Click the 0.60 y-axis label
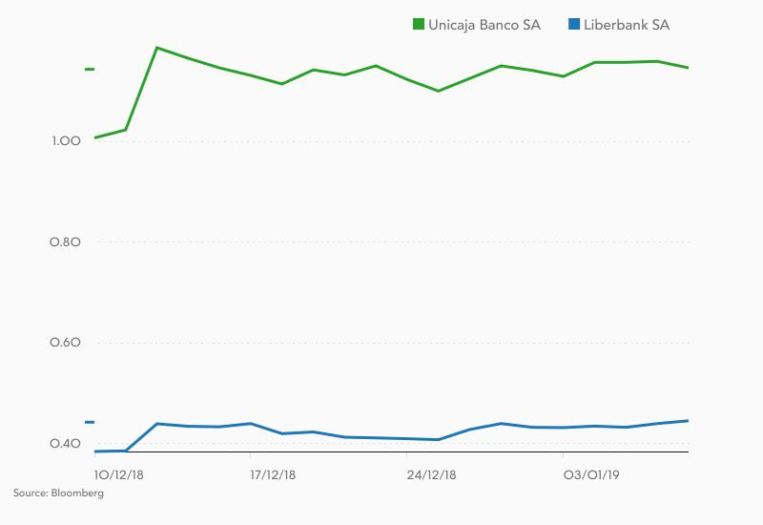Screen dimensions: 763x525 [65, 343]
